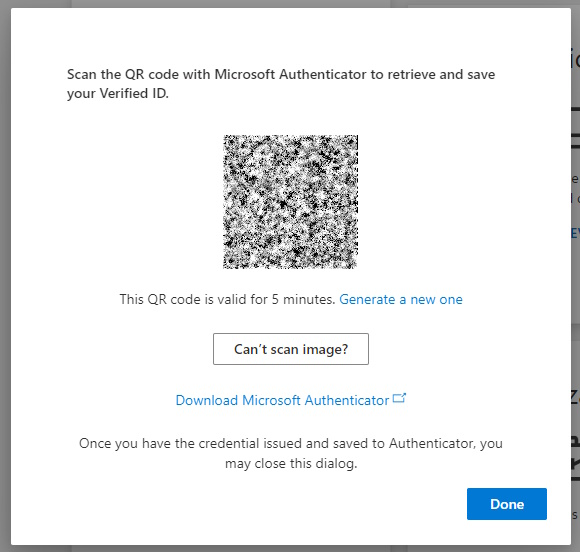Click the external link icon beside Authenticator download
The height and width of the screenshot is (552, 580).
coord(399,398)
